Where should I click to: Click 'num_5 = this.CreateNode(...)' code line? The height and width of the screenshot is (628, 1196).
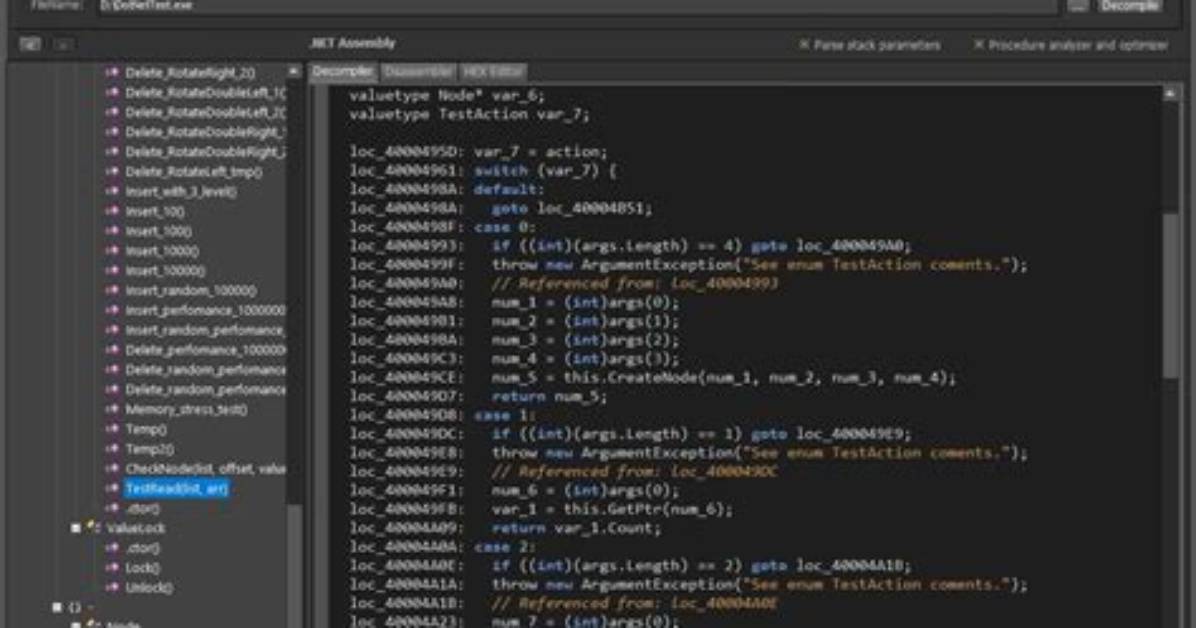724,378
